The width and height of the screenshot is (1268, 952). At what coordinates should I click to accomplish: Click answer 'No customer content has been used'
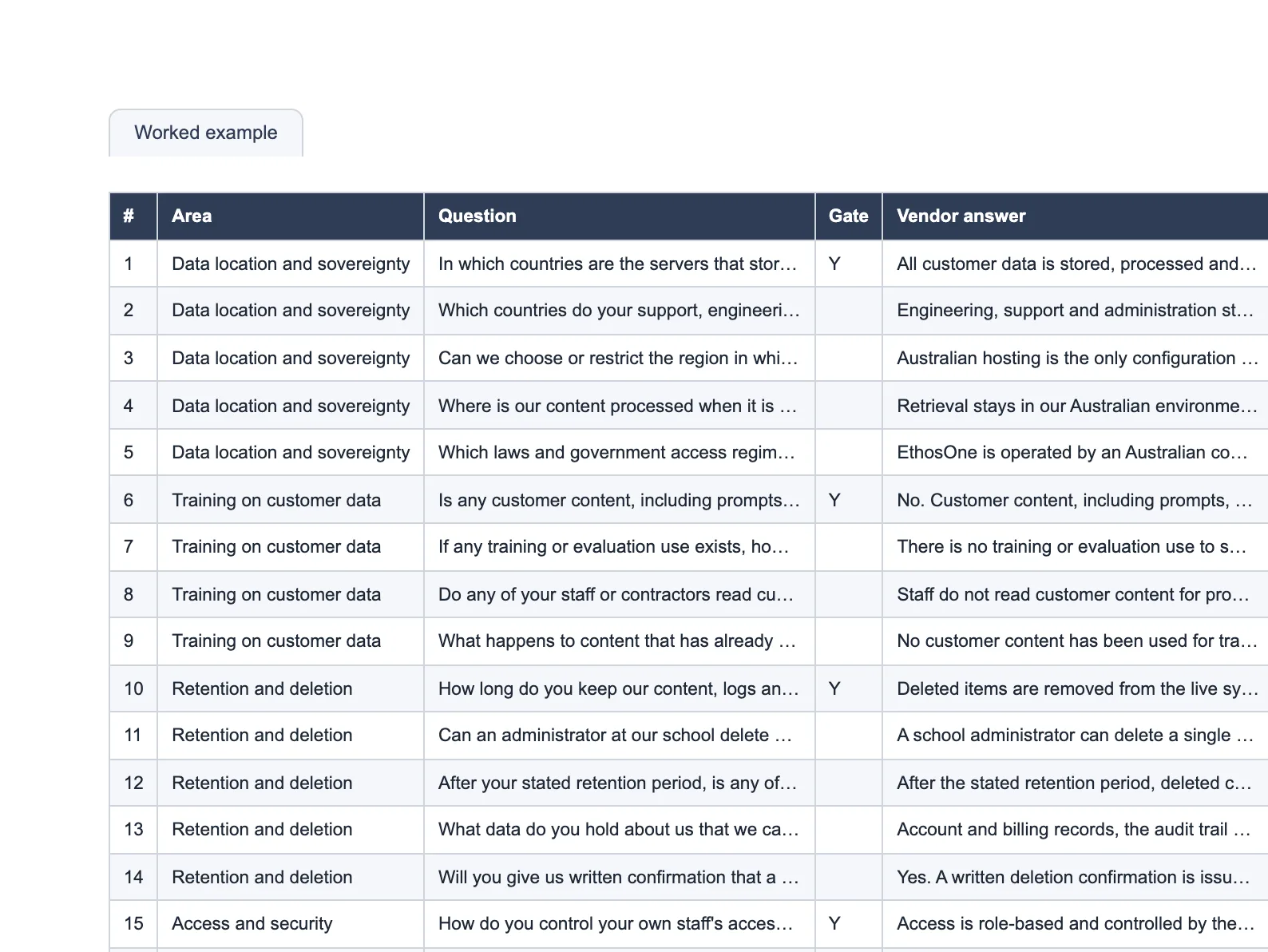[x=1076, y=641]
